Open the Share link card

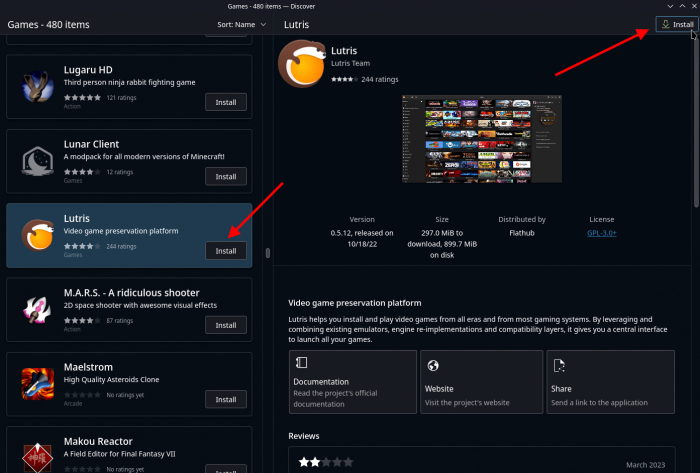pos(610,382)
